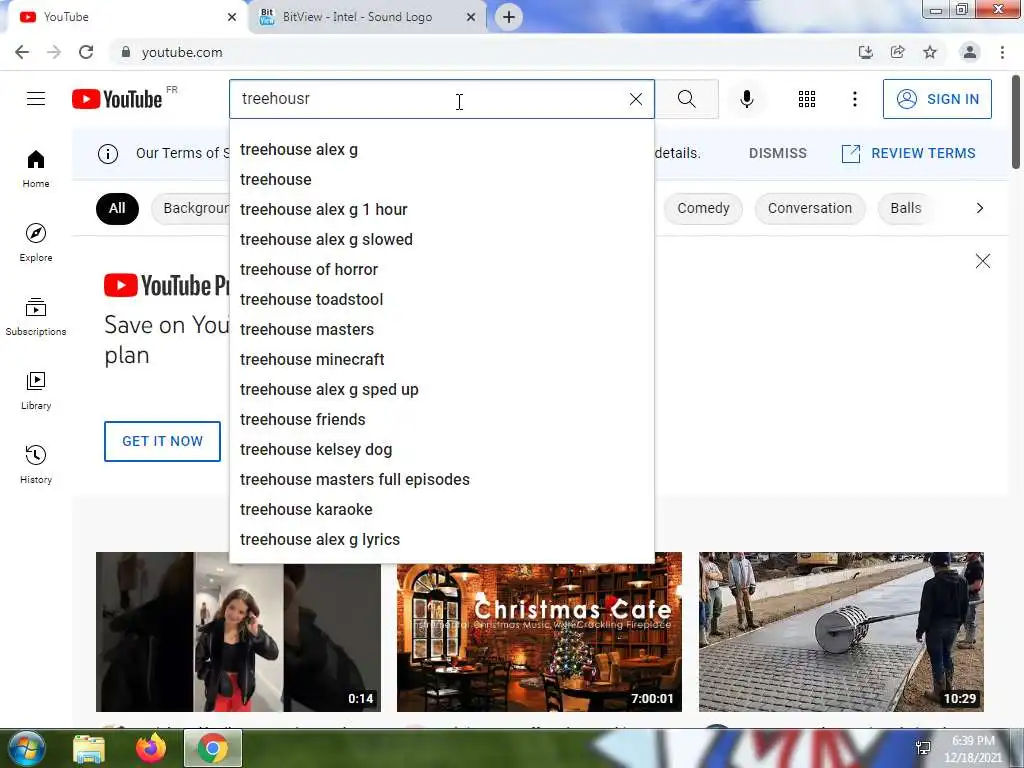Click the install app icon in address bar
The width and height of the screenshot is (1024, 768).
pos(865,52)
